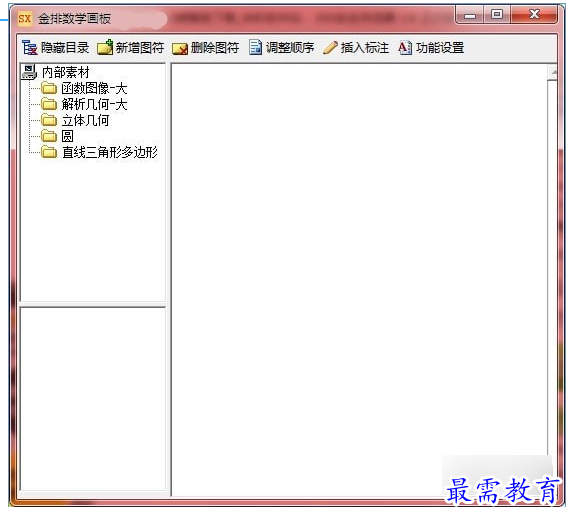Hide the directory via 隐藏目录 label
Screen dimensions: 568x522
coord(65,48)
